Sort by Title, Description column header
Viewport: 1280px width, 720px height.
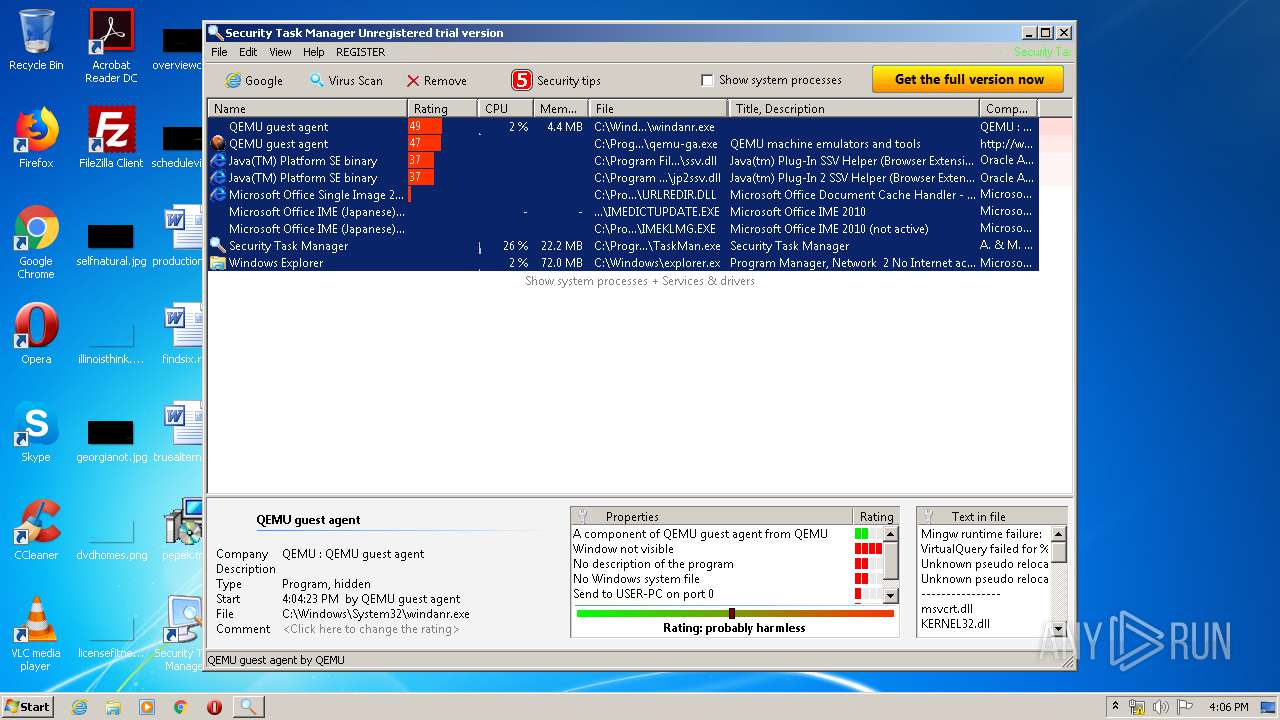click(x=854, y=108)
